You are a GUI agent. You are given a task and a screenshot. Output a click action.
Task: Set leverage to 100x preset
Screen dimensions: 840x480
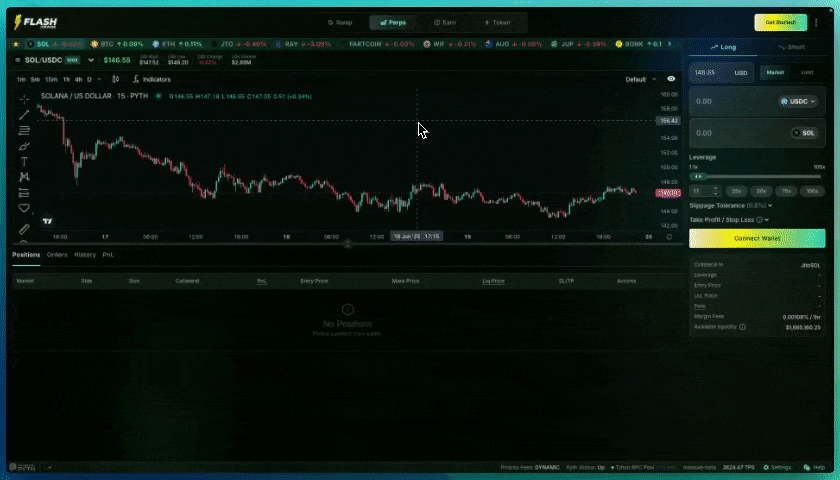[x=813, y=190]
